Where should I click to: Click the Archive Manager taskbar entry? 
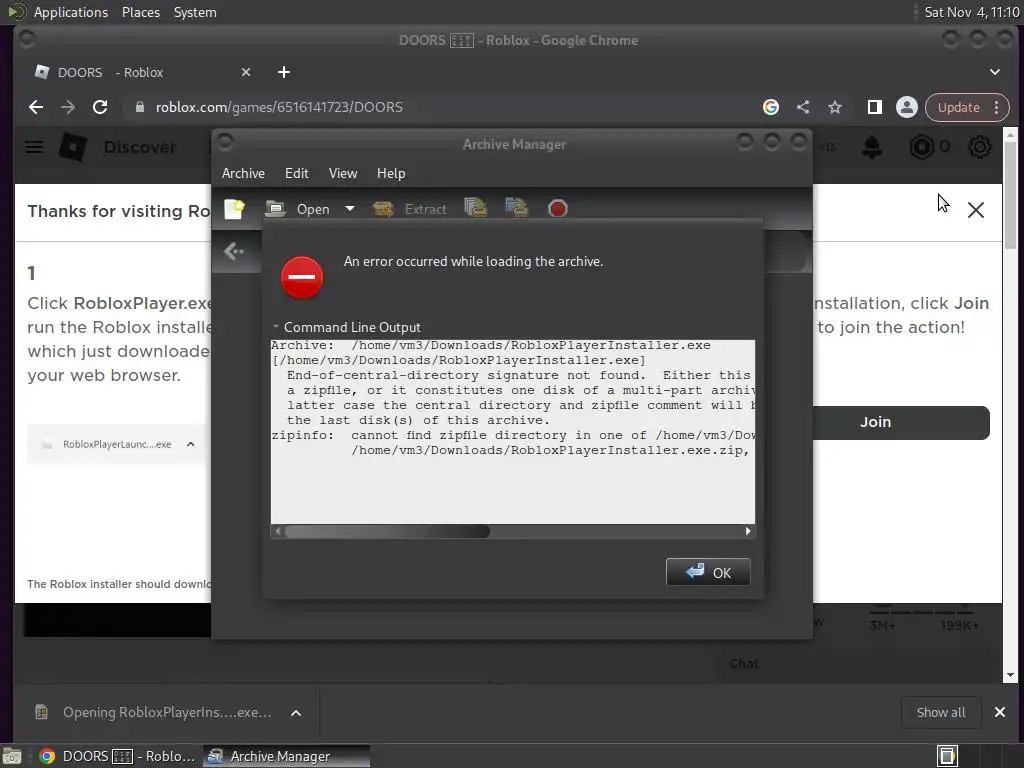pos(286,756)
